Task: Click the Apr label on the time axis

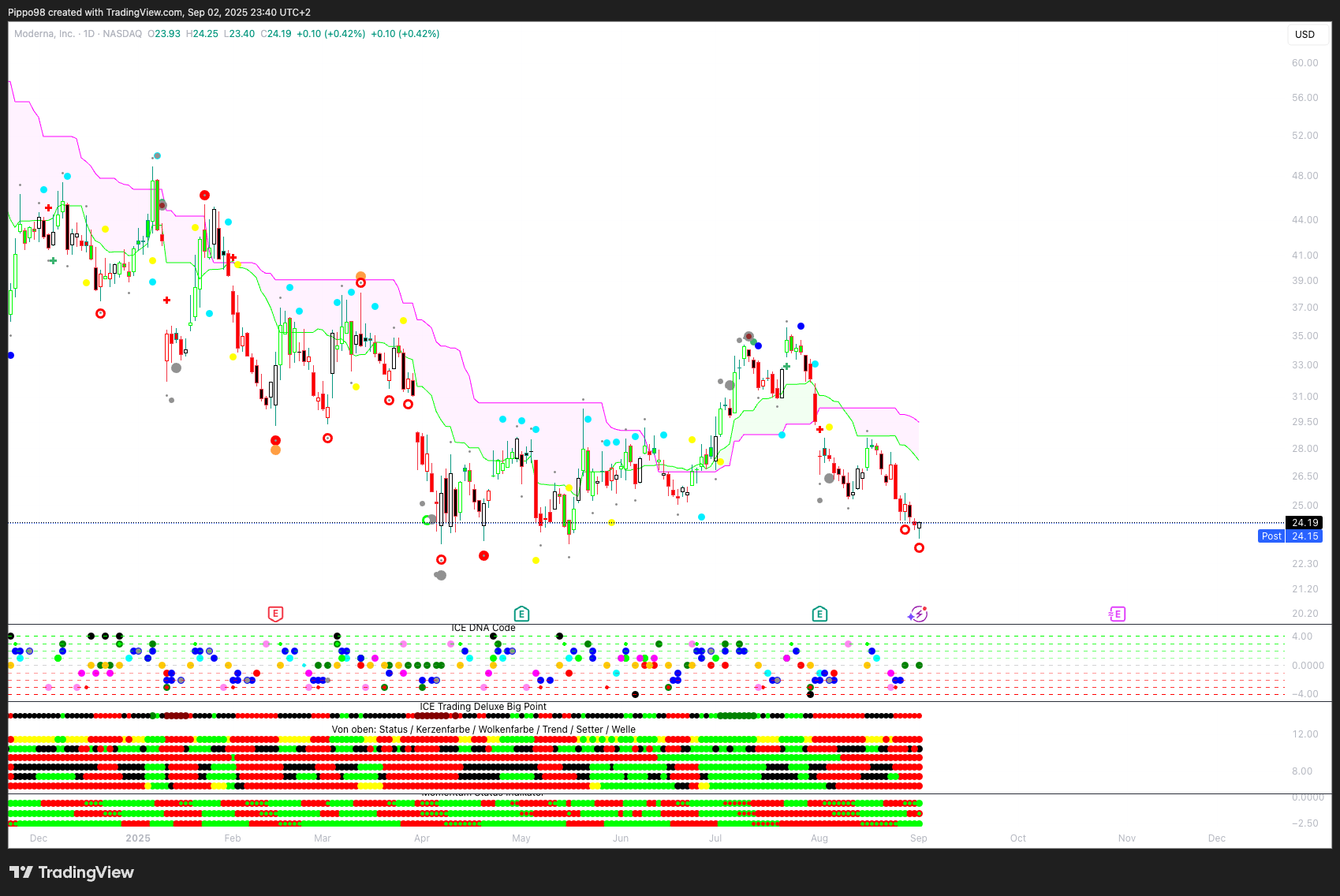Action: (x=422, y=838)
